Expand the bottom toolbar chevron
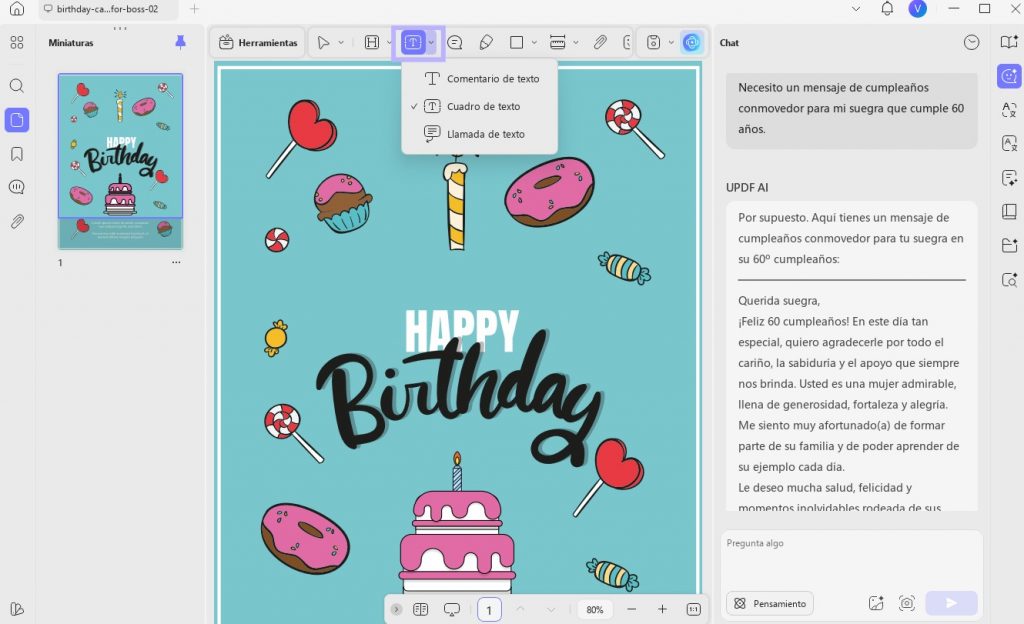The height and width of the screenshot is (624, 1024). pos(396,609)
